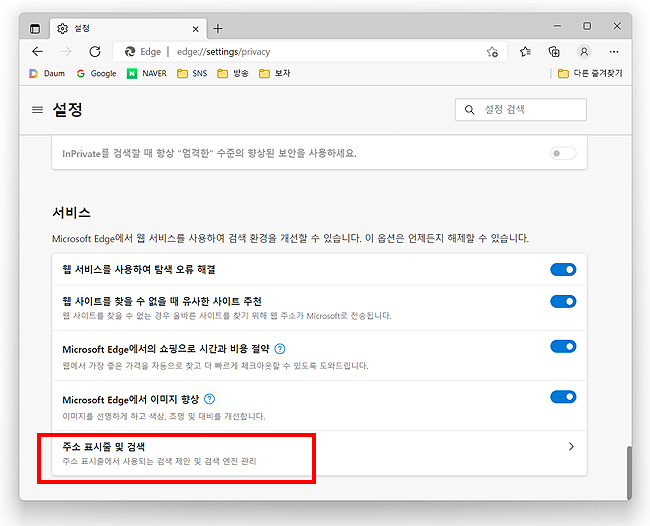Click the vertical scrollbar thumb
650x526 pixels.
click(x=629, y=472)
